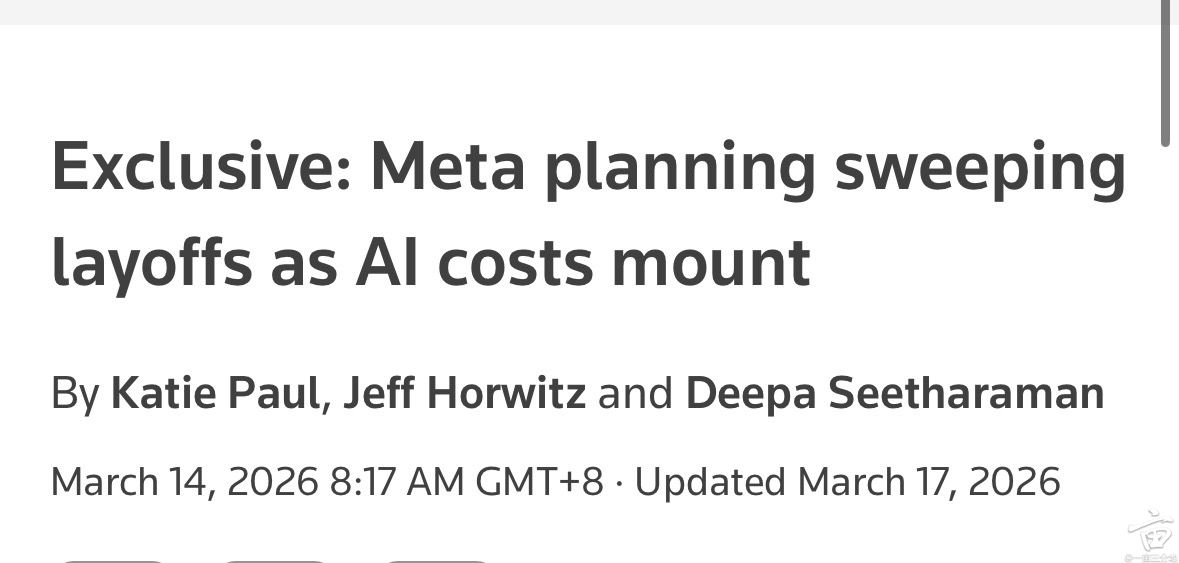The height and width of the screenshot is (563, 1179).
Task: Click 'layoffs' in the headline's second line
Action: click(151, 262)
